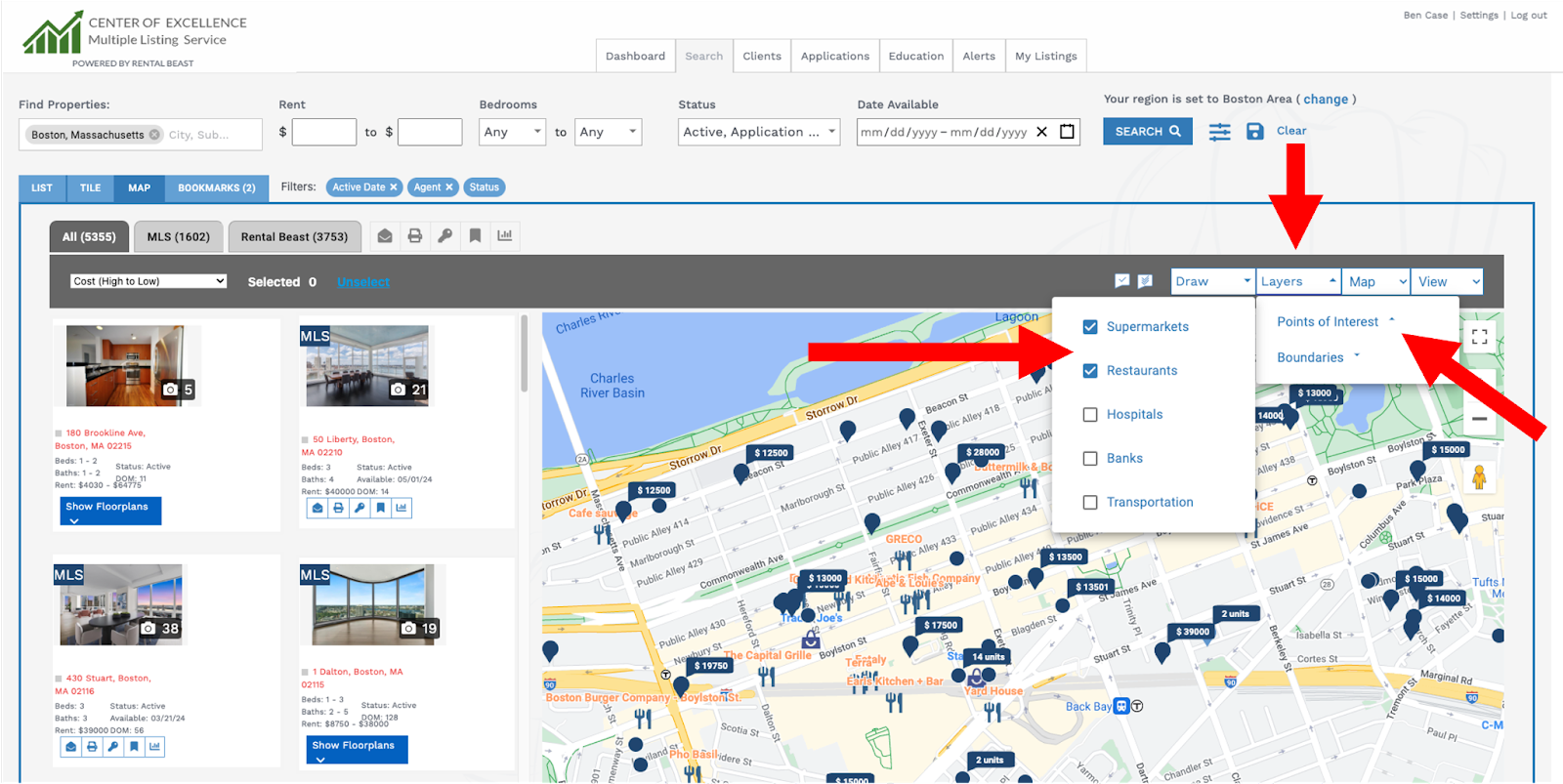Select the 50 Liberty listing checkbox
The width and height of the screenshot is (1563, 784).
(305, 440)
